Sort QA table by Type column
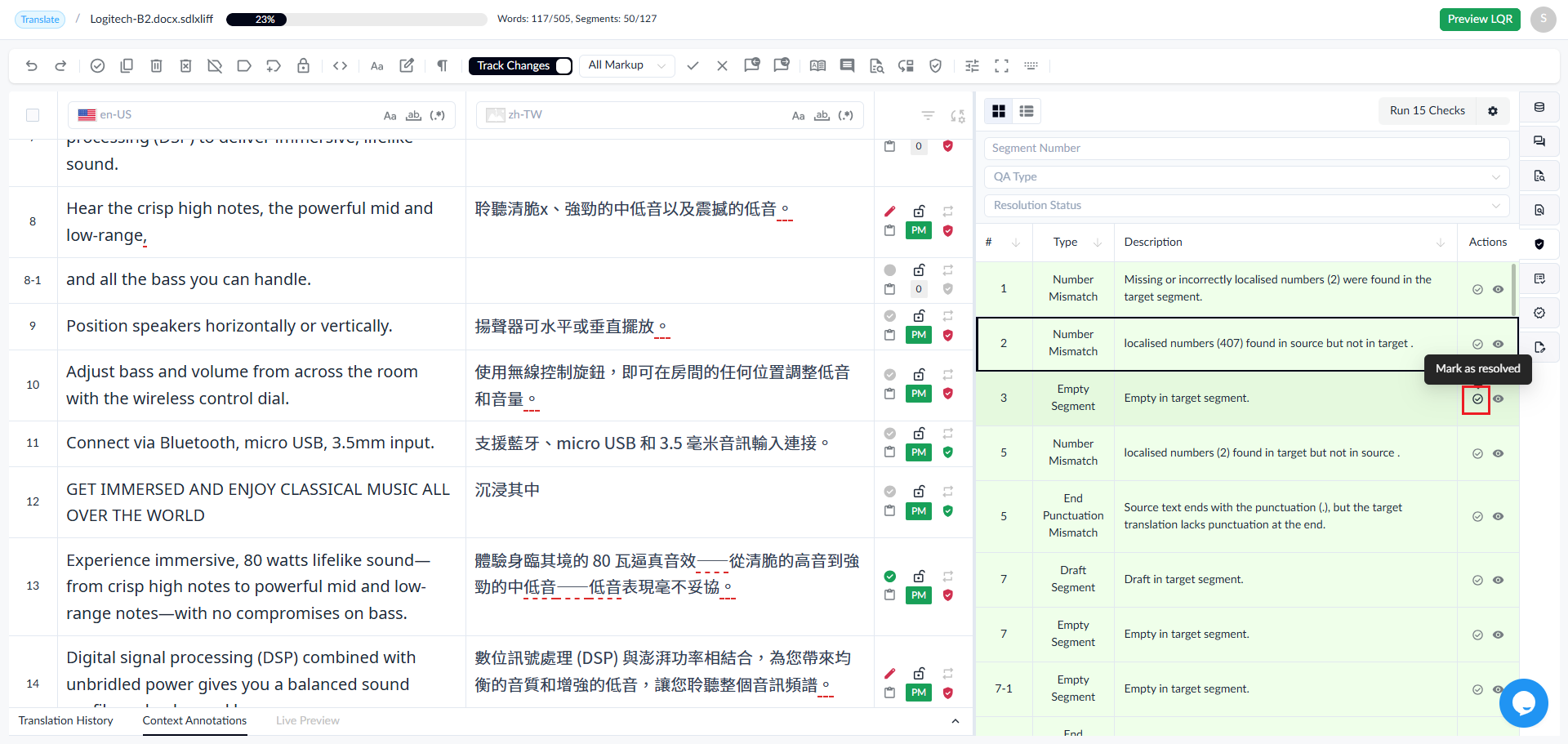The height and width of the screenshot is (744, 1568). click(1098, 243)
